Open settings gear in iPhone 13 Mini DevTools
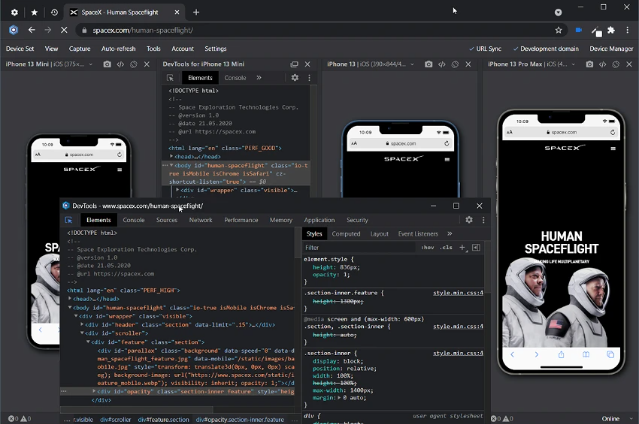The height and width of the screenshot is (424, 639). point(295,77)
